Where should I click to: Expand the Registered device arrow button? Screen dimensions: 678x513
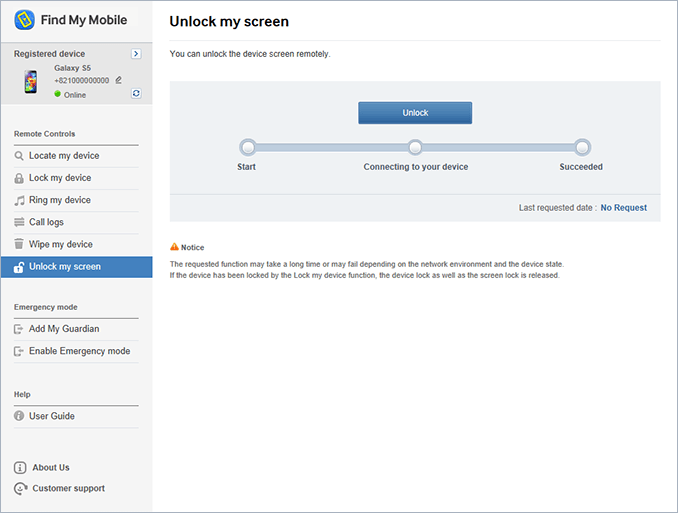(136, 54)
